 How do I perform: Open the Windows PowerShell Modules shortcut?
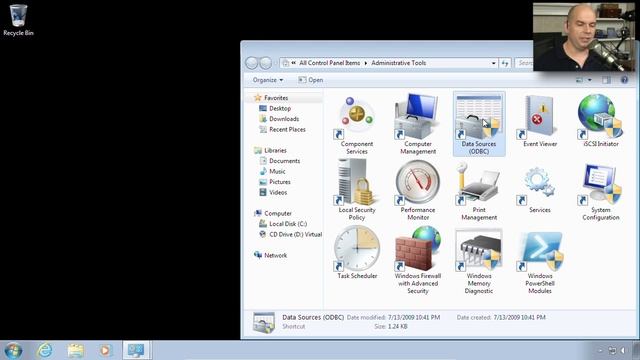[x=540, y=261]
